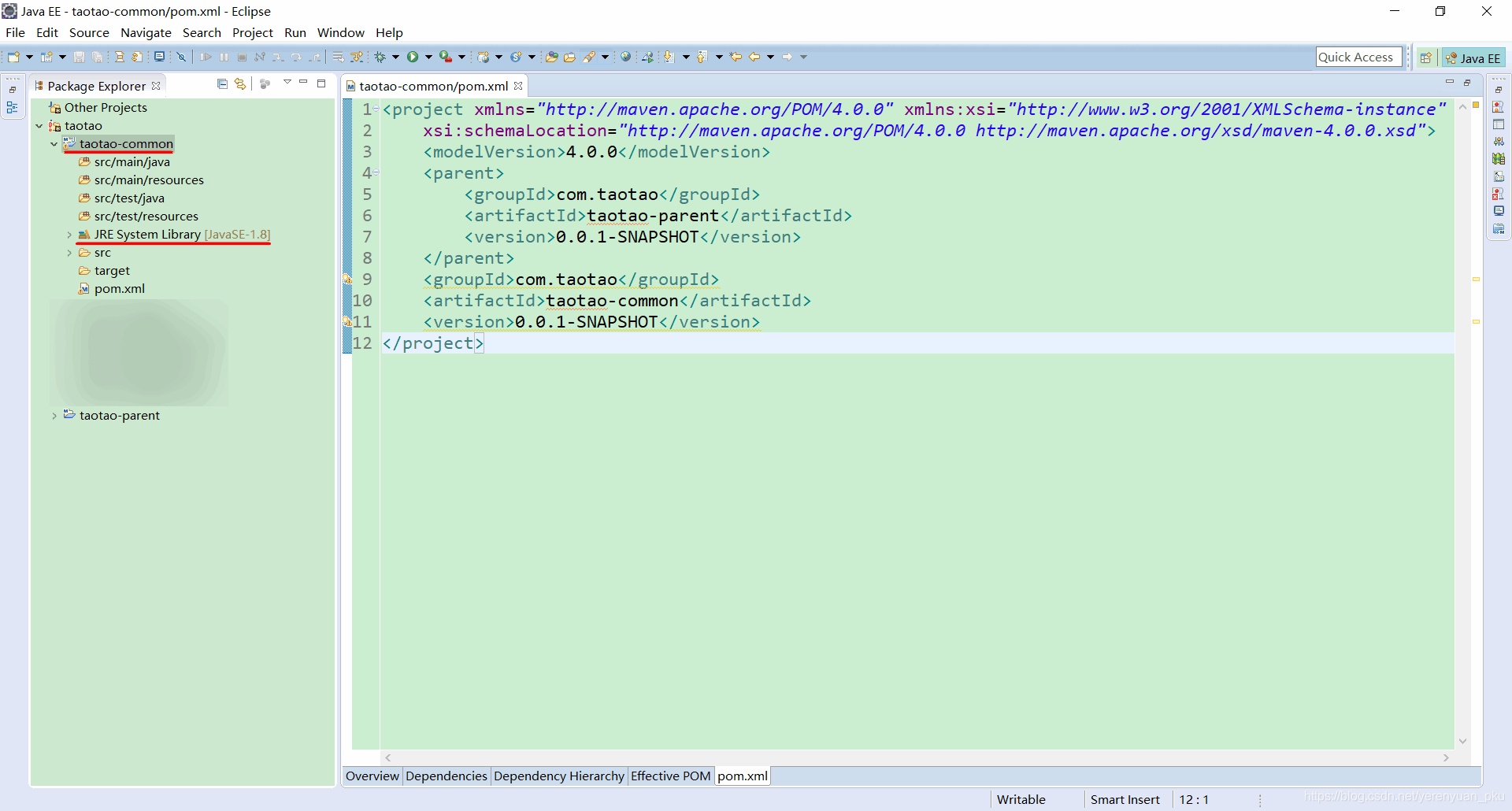Click the Step Over icon
The width and height of the screenshot is (1512, 811).
[296, 57]
